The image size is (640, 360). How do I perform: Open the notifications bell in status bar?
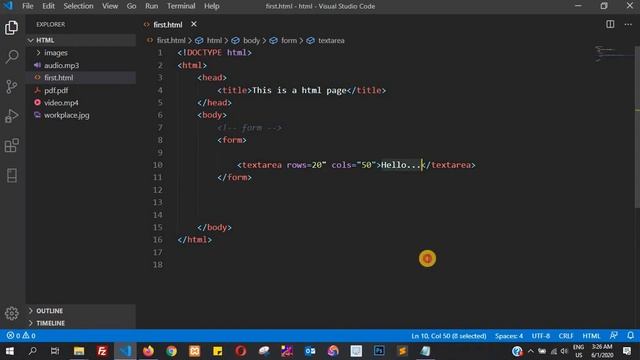[x=630, y=336]
